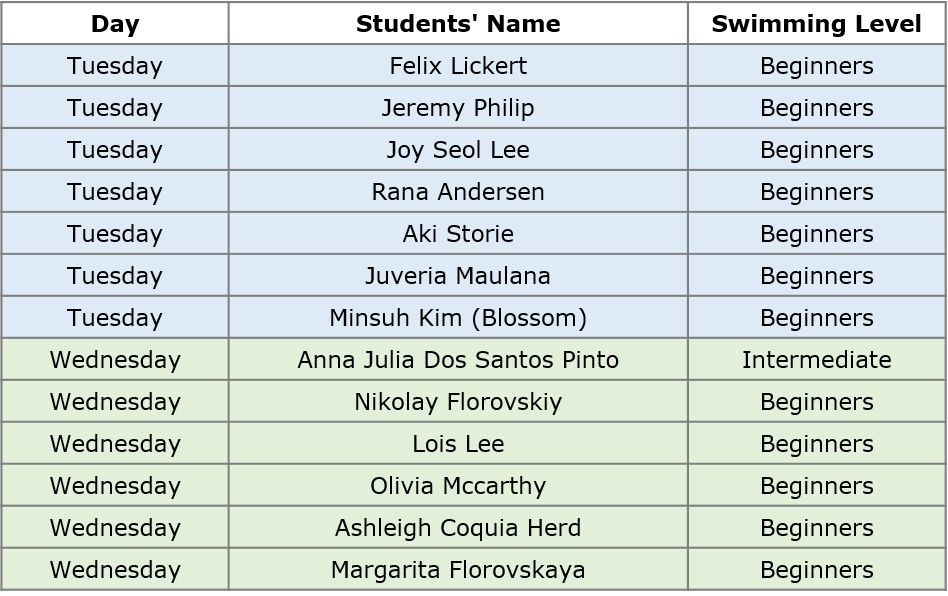Select the Intermediate level cell
The image size is (948, 596).
tap(817, 360)
